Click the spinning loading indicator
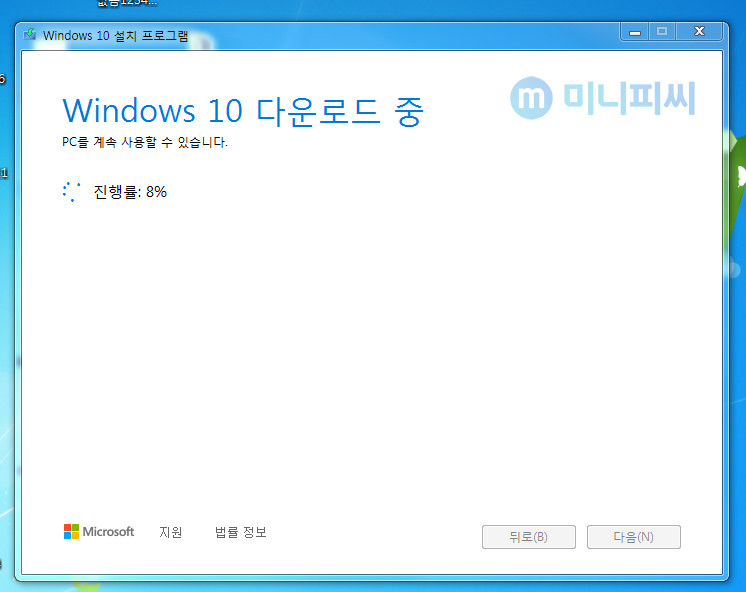This screenshot has width=746, height=592. (71, 192)
